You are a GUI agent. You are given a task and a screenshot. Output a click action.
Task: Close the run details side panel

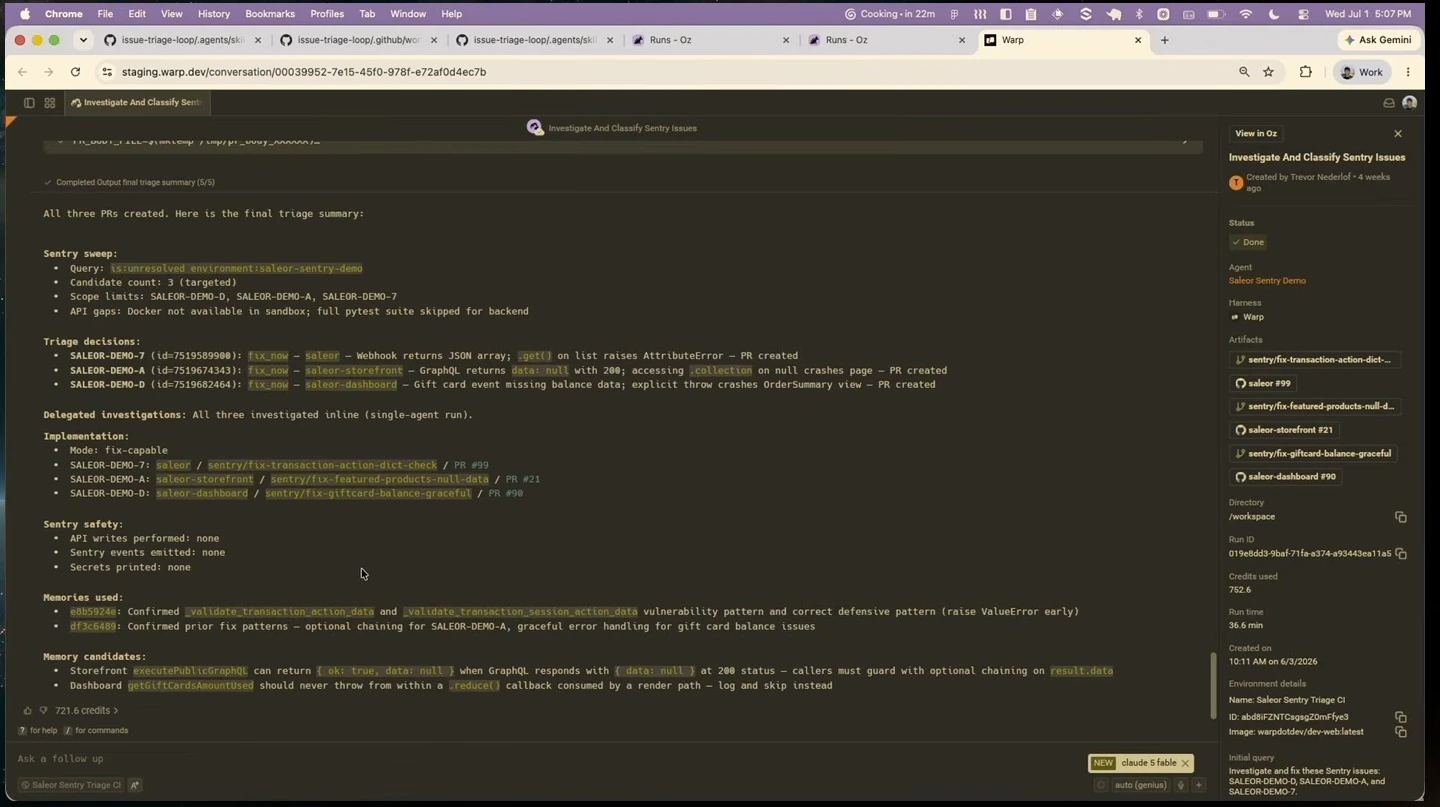(1398, 133)
